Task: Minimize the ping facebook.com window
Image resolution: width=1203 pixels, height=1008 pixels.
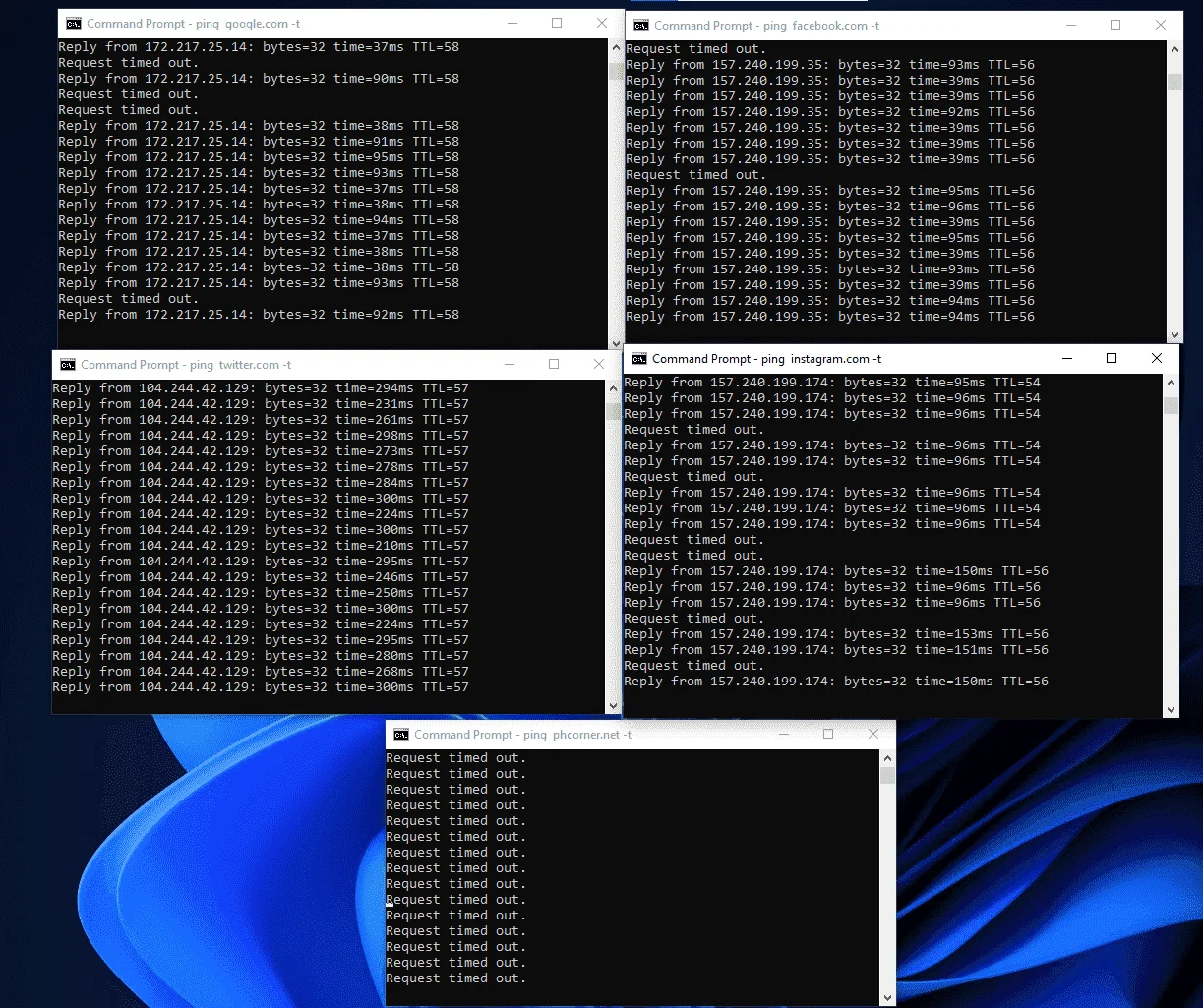Action: click(1070, 26)
